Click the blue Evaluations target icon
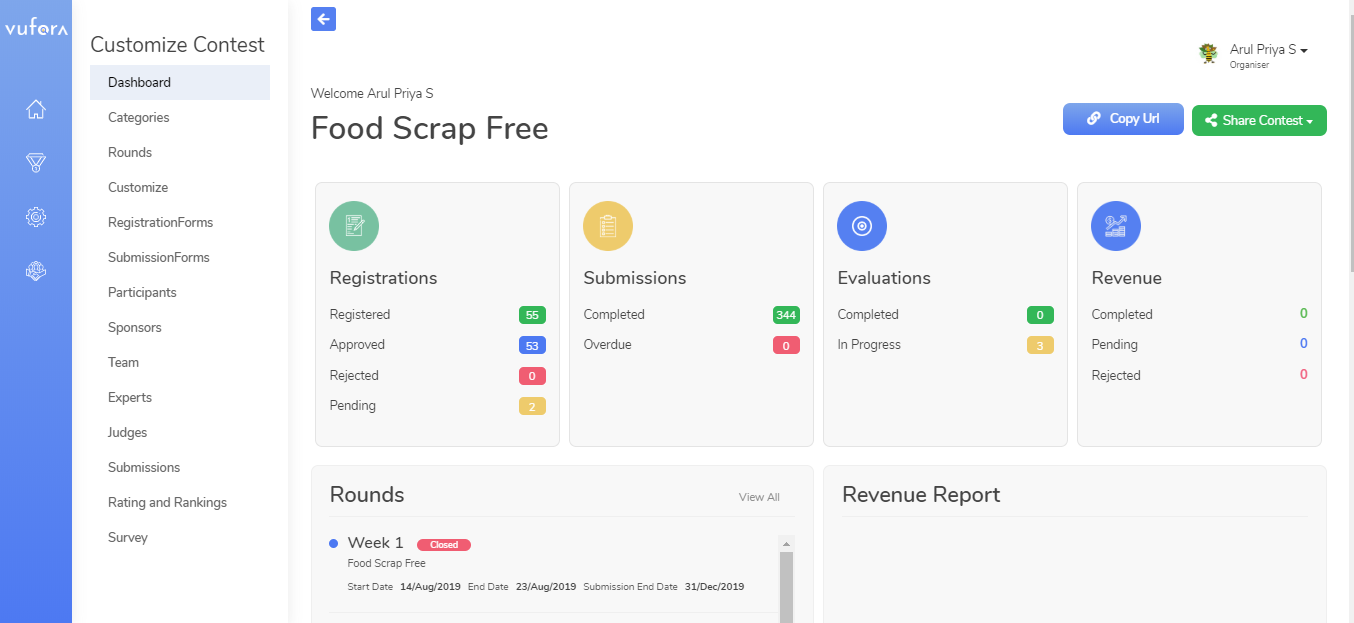1354x623 pixels. tap(862, 226)
